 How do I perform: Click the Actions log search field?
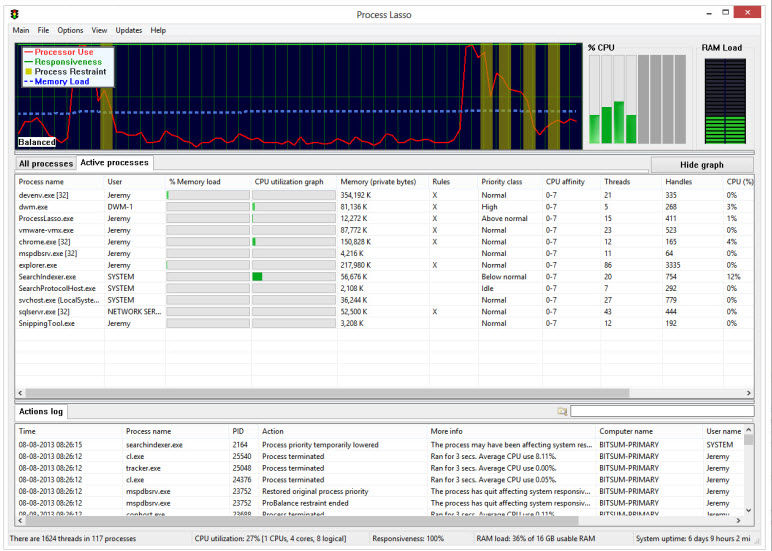coord(662,411)
